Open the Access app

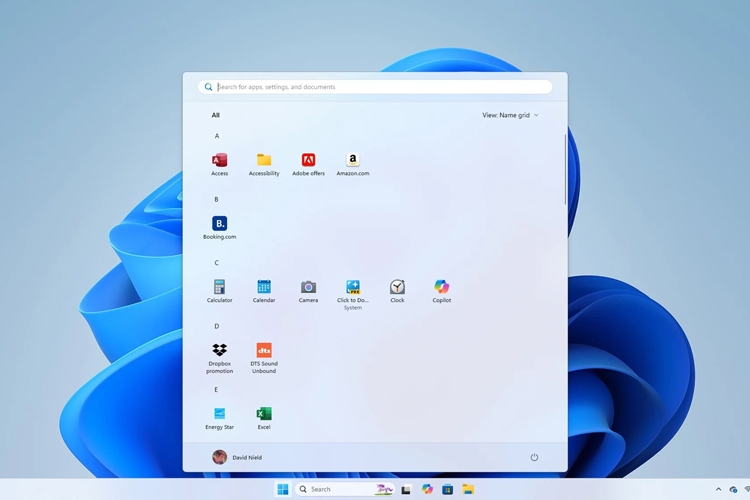[x=220, y=164]
